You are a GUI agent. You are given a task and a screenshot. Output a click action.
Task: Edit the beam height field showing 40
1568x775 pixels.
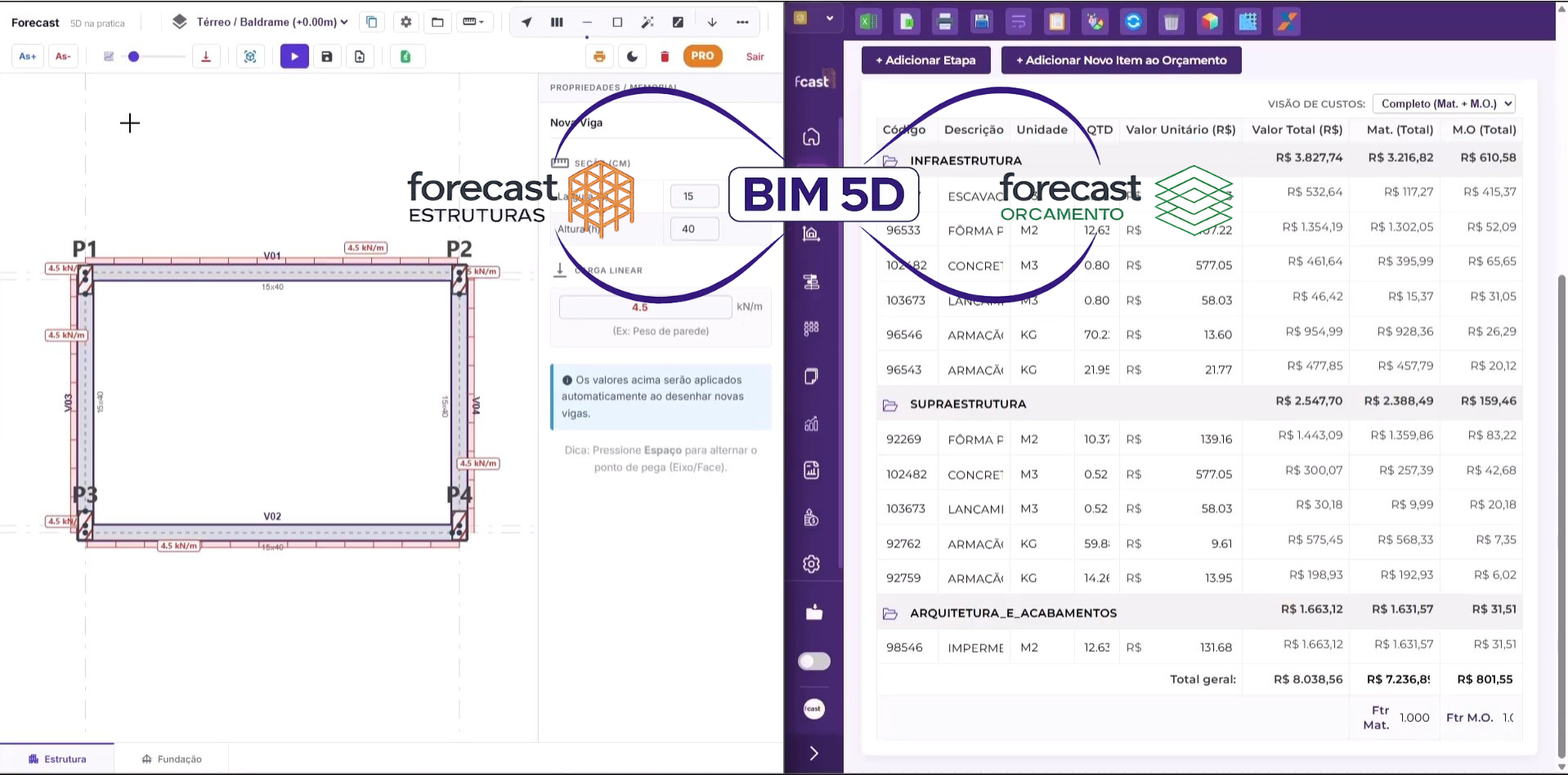[x=694, y=229]
